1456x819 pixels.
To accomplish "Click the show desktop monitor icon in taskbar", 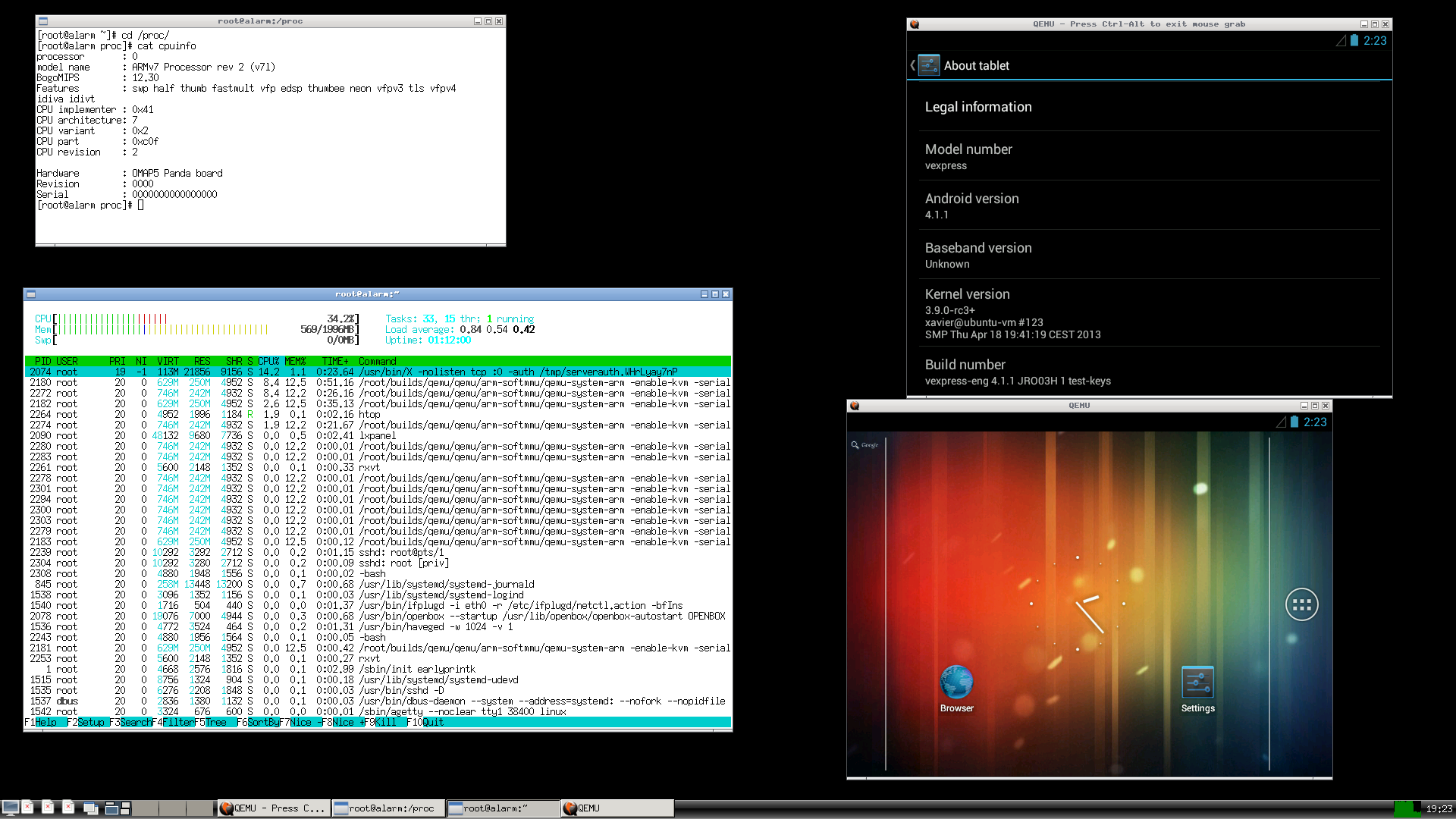I will (10, 808).
